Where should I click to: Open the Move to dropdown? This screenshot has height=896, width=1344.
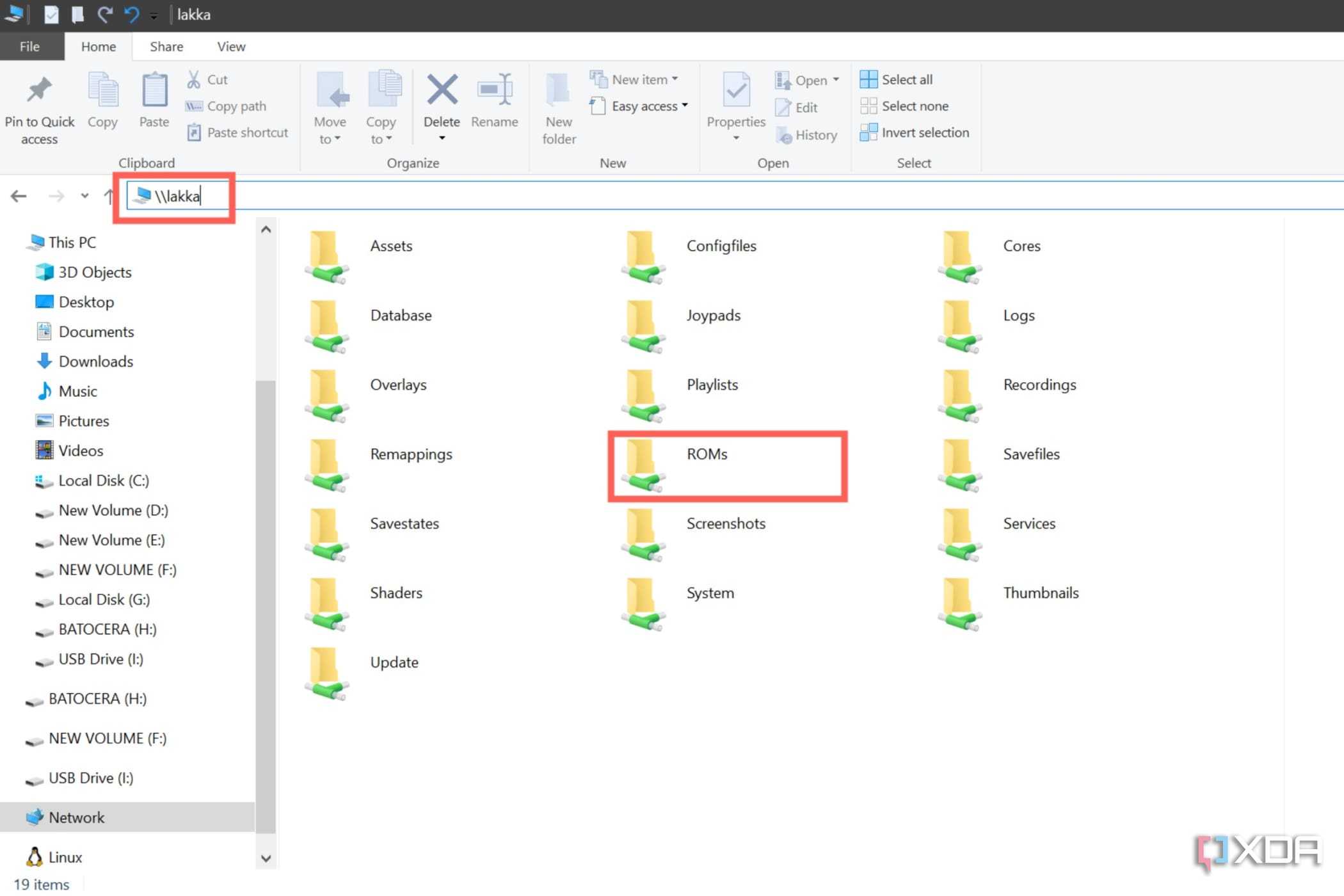click(x=330, y=130)
